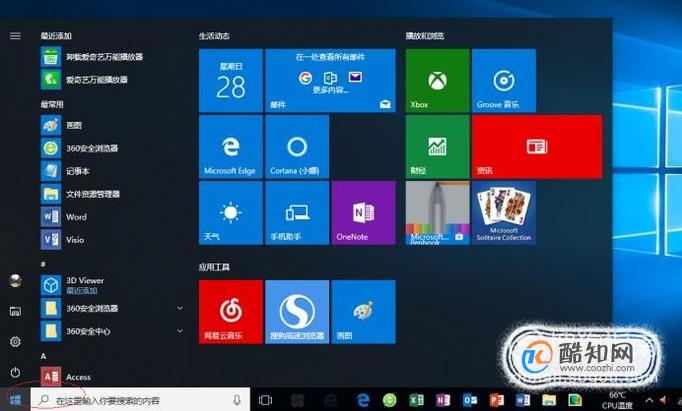Open 360安全浏览器 app under 最常用
The image size is (682, 411).
[x=80, y=148]
